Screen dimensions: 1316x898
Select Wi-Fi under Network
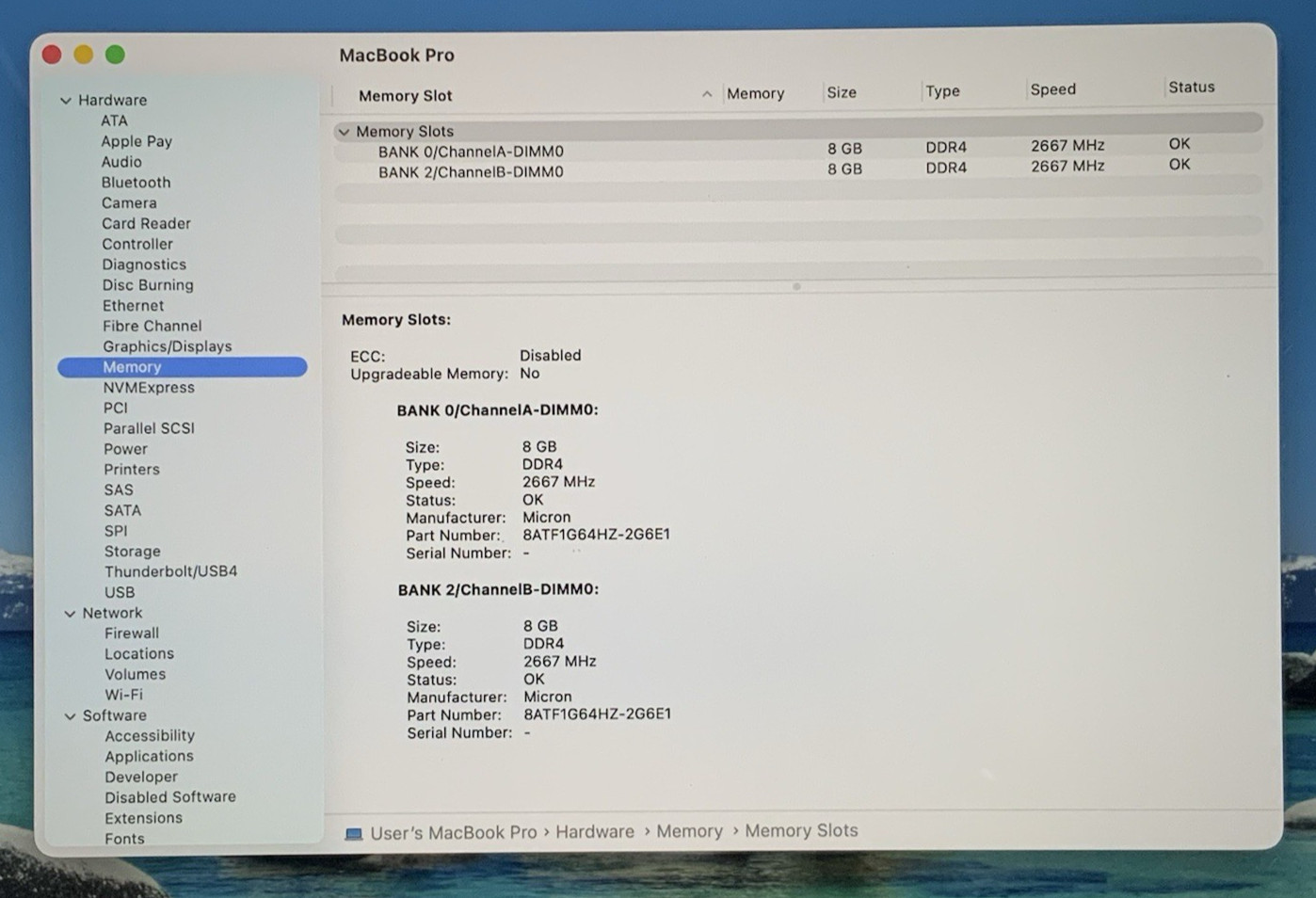(x=123, y=695)
